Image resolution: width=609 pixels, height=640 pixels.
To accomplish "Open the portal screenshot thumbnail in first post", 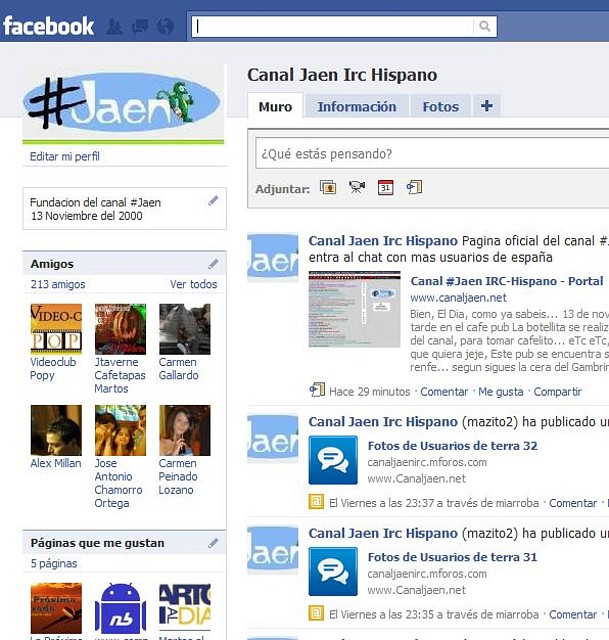I will tap(355, 309).
